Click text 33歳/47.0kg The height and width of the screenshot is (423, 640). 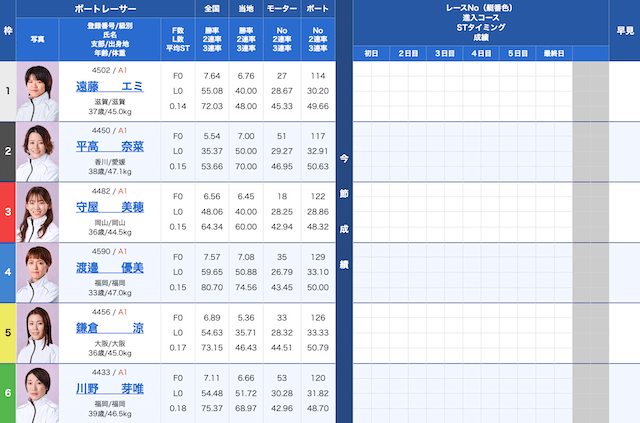tap(110, 293)
